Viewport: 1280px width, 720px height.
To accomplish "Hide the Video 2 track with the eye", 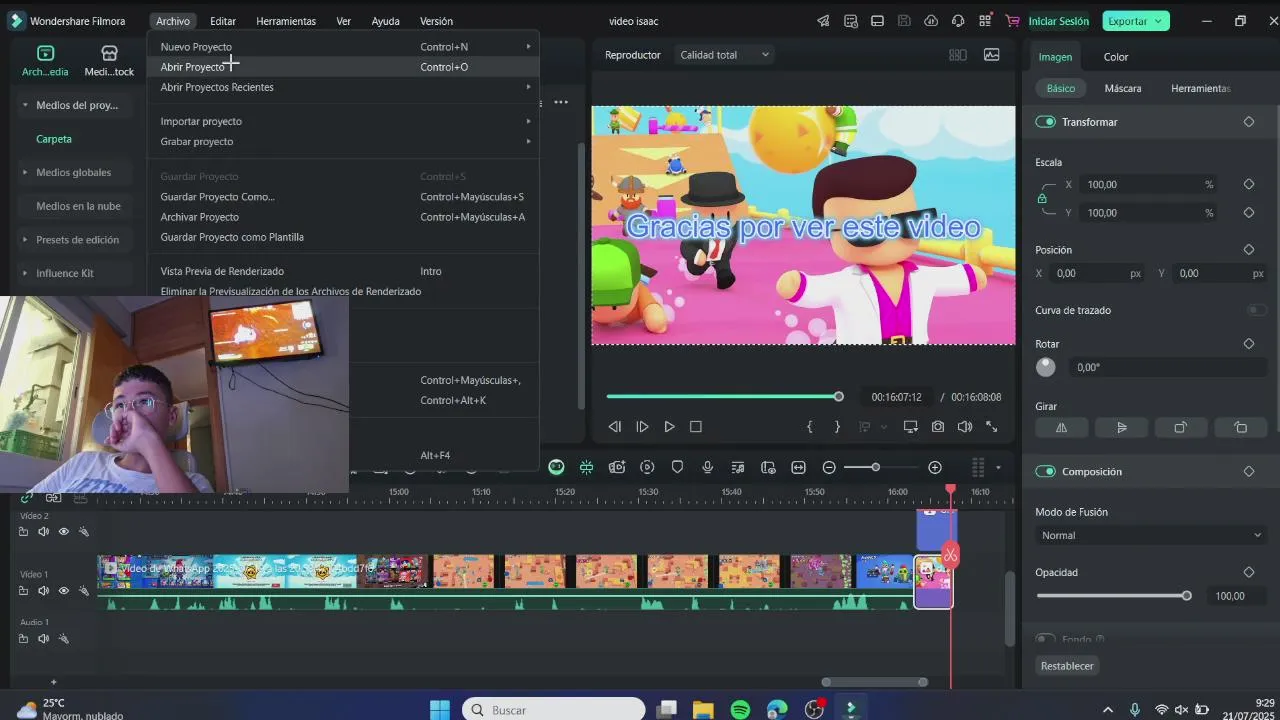I will point(64,532).
